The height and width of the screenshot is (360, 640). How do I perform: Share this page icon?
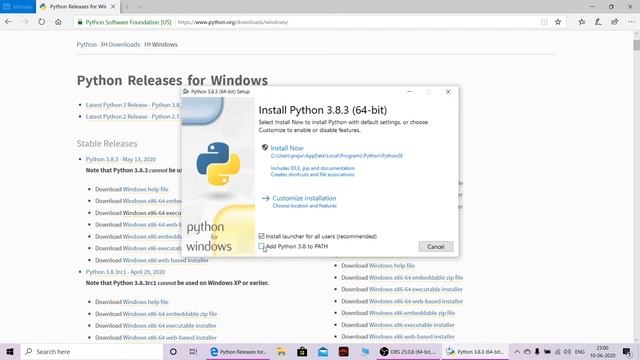[615, 22]
